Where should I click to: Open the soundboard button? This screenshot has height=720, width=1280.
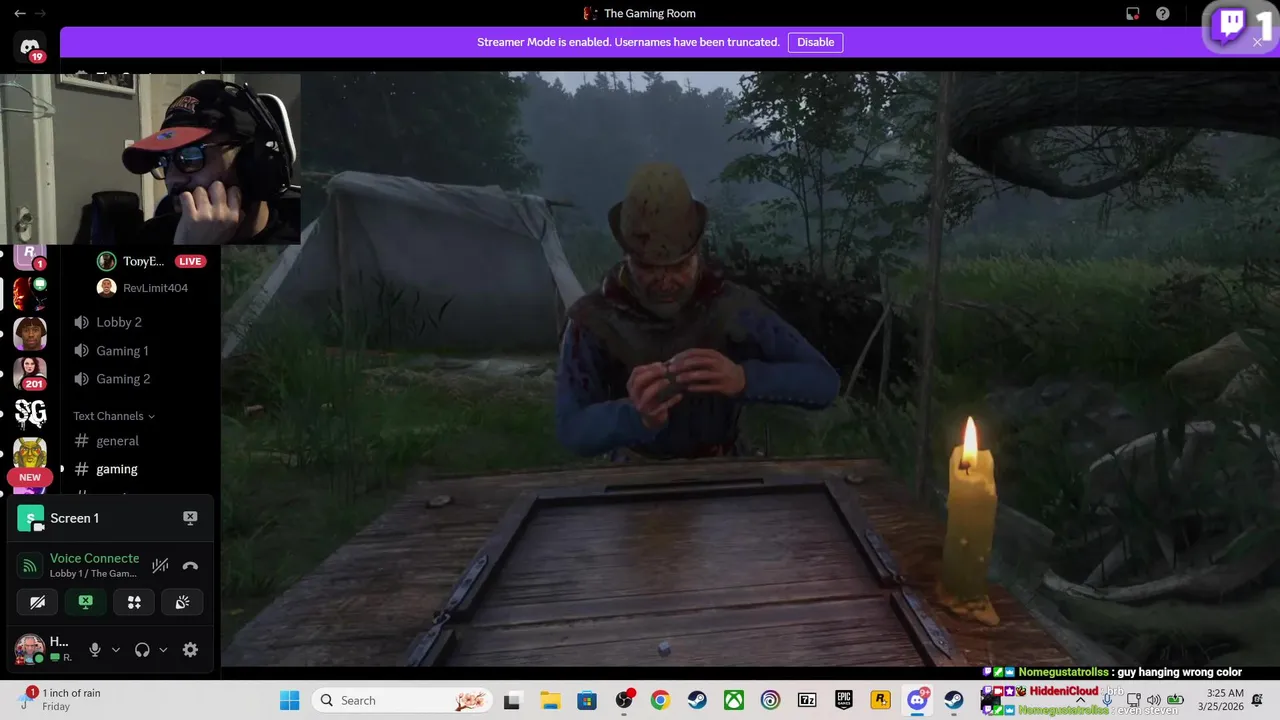click(x=182, y=602)
